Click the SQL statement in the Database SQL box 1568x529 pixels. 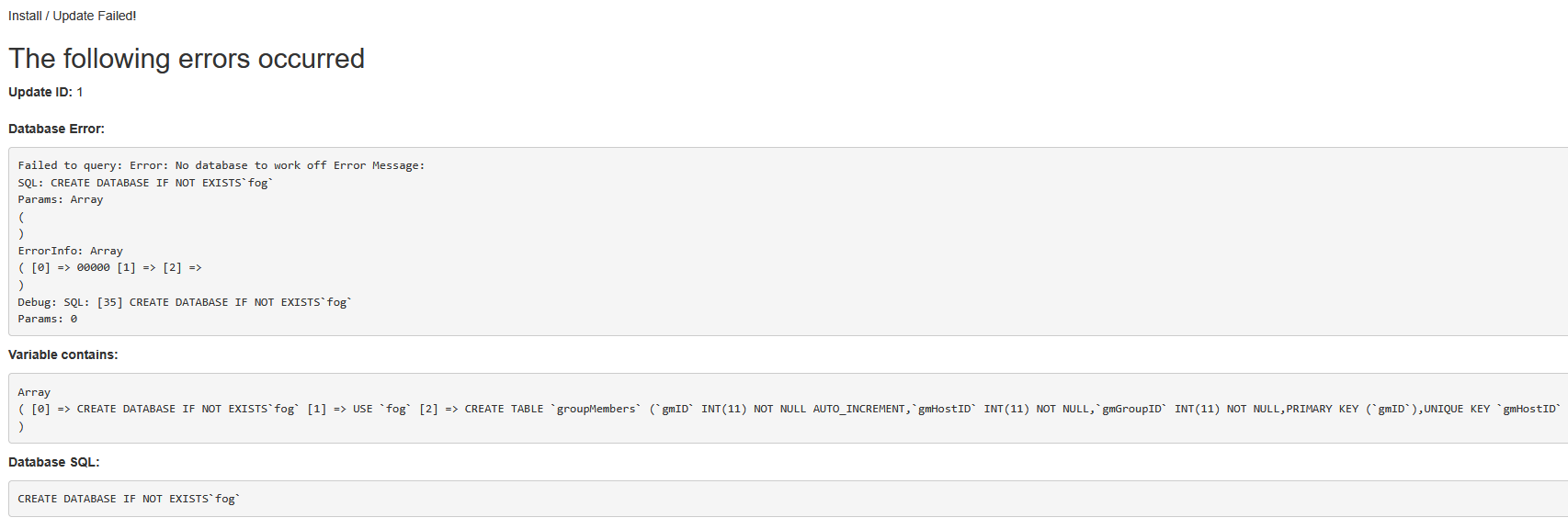point(129,499)
